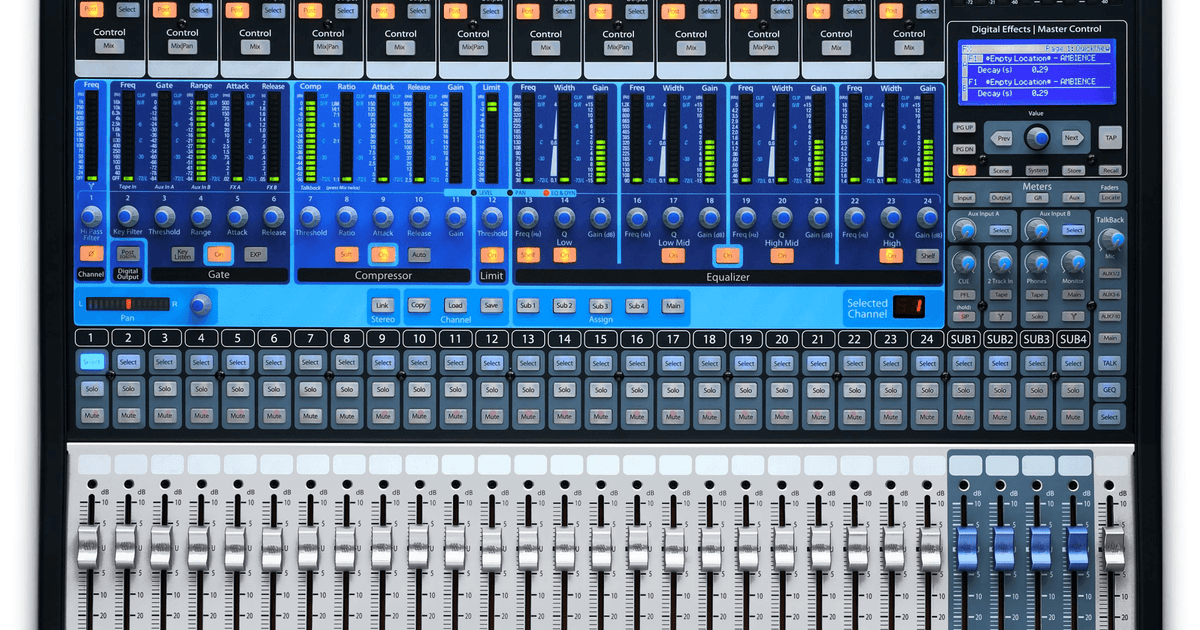Enable the Compressor On toggle
1200x630 pixels.
[383, 253]
